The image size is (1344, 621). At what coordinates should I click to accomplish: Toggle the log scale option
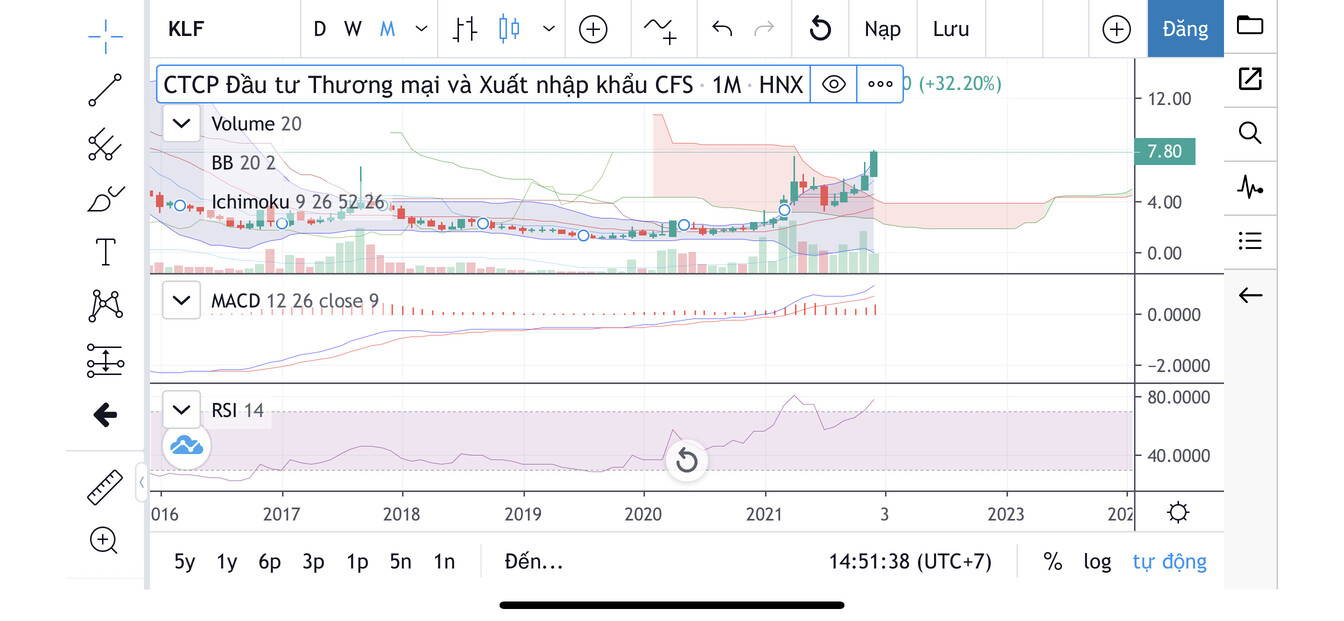click(x=1097, y=561)
